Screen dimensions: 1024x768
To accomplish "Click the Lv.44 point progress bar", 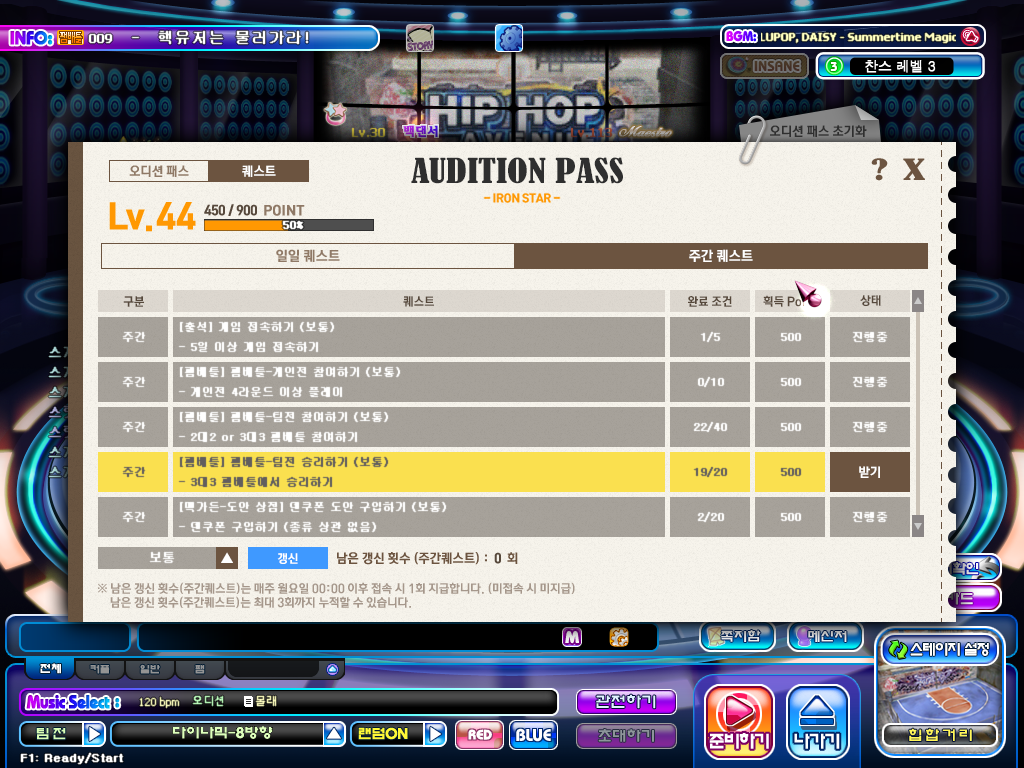I will (x=289, y=225).
